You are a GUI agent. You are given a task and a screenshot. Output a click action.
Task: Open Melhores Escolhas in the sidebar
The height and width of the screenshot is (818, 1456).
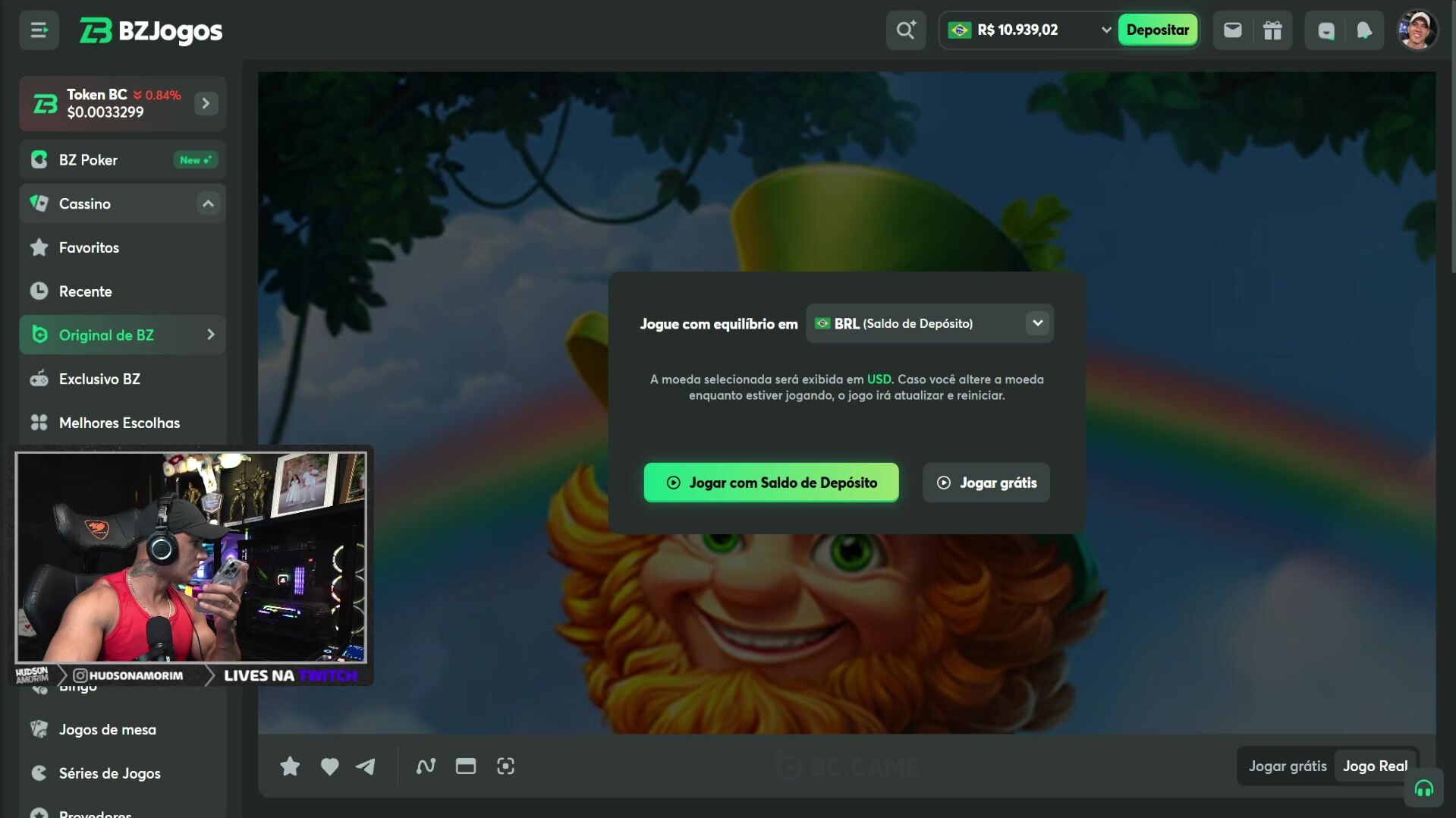tap(122, 423)
